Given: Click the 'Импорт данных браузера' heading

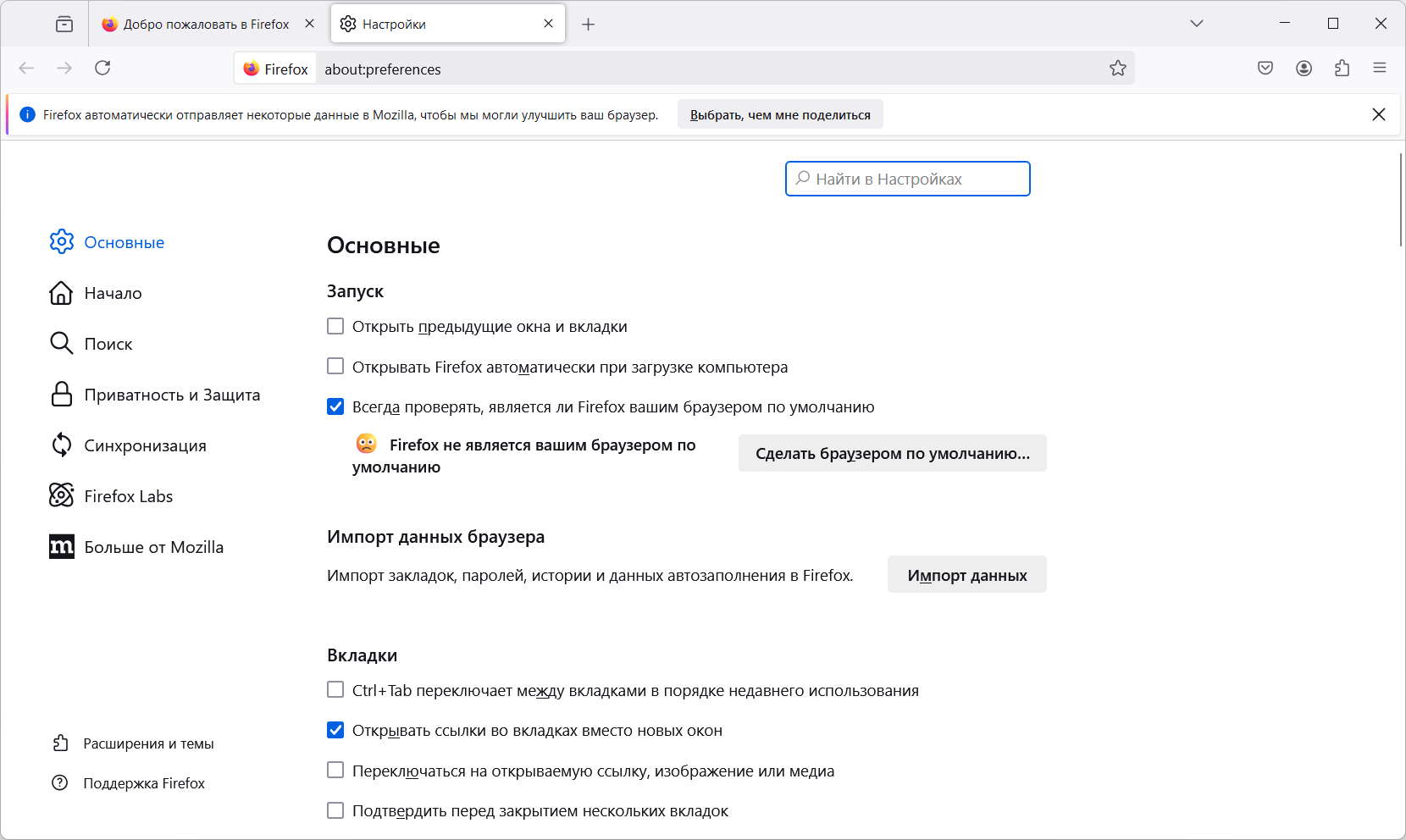Looking at the screenshot, I should (x=435, y=537).
